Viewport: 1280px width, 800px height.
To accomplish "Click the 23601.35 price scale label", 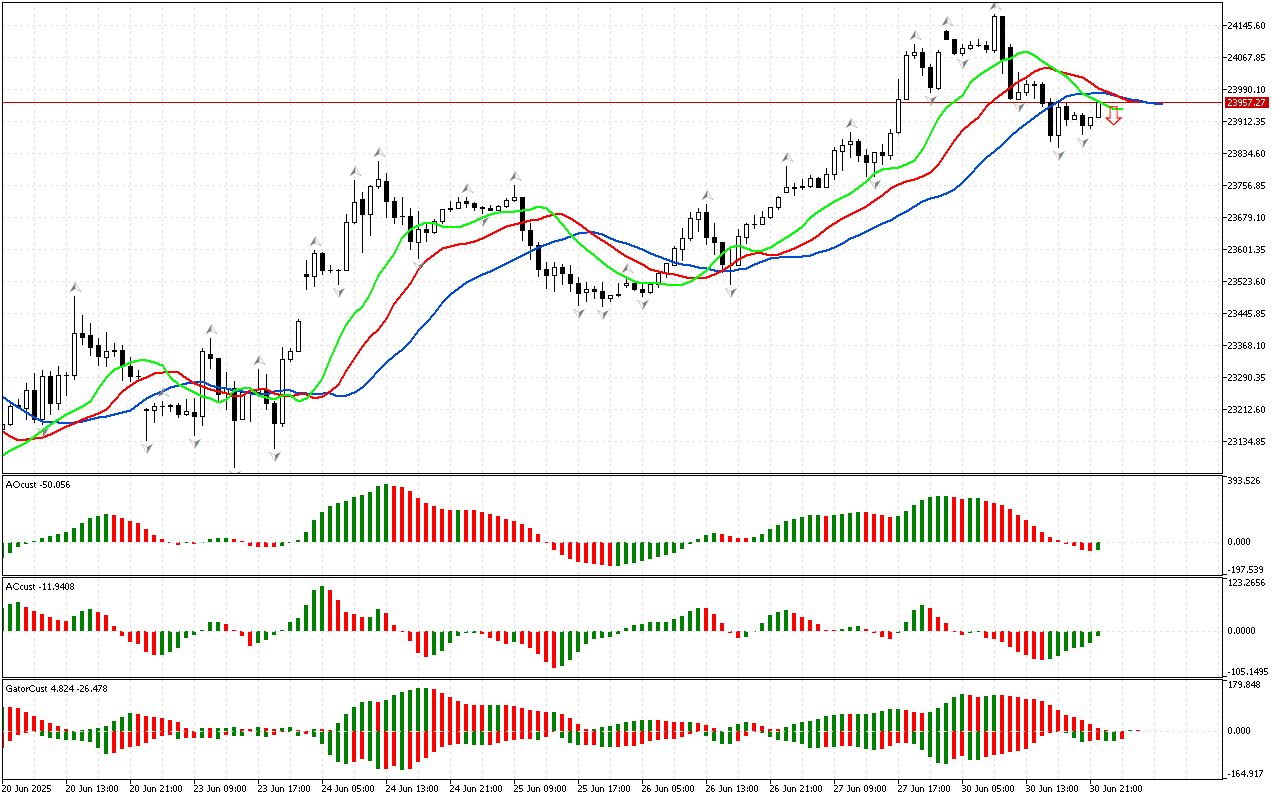I will coord(1246,250).
